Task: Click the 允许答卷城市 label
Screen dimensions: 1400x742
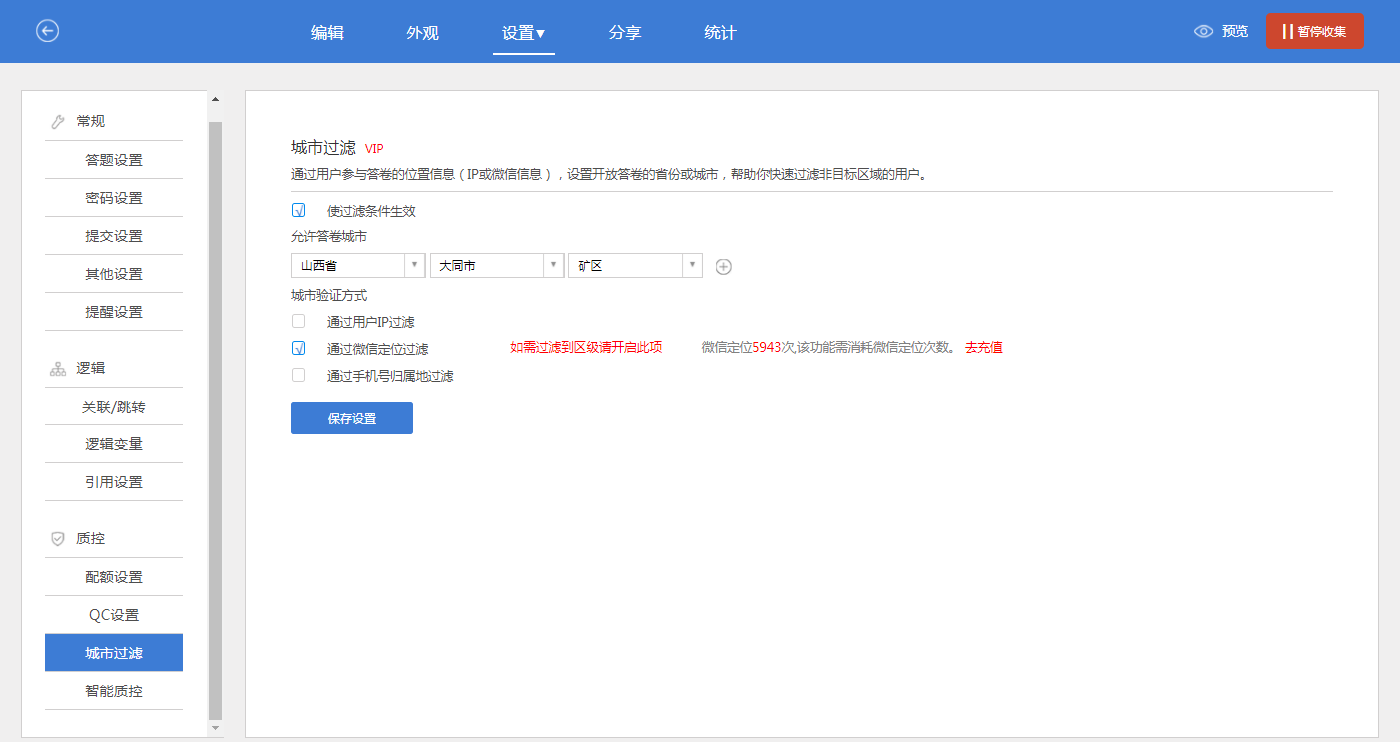Action: 329,237
